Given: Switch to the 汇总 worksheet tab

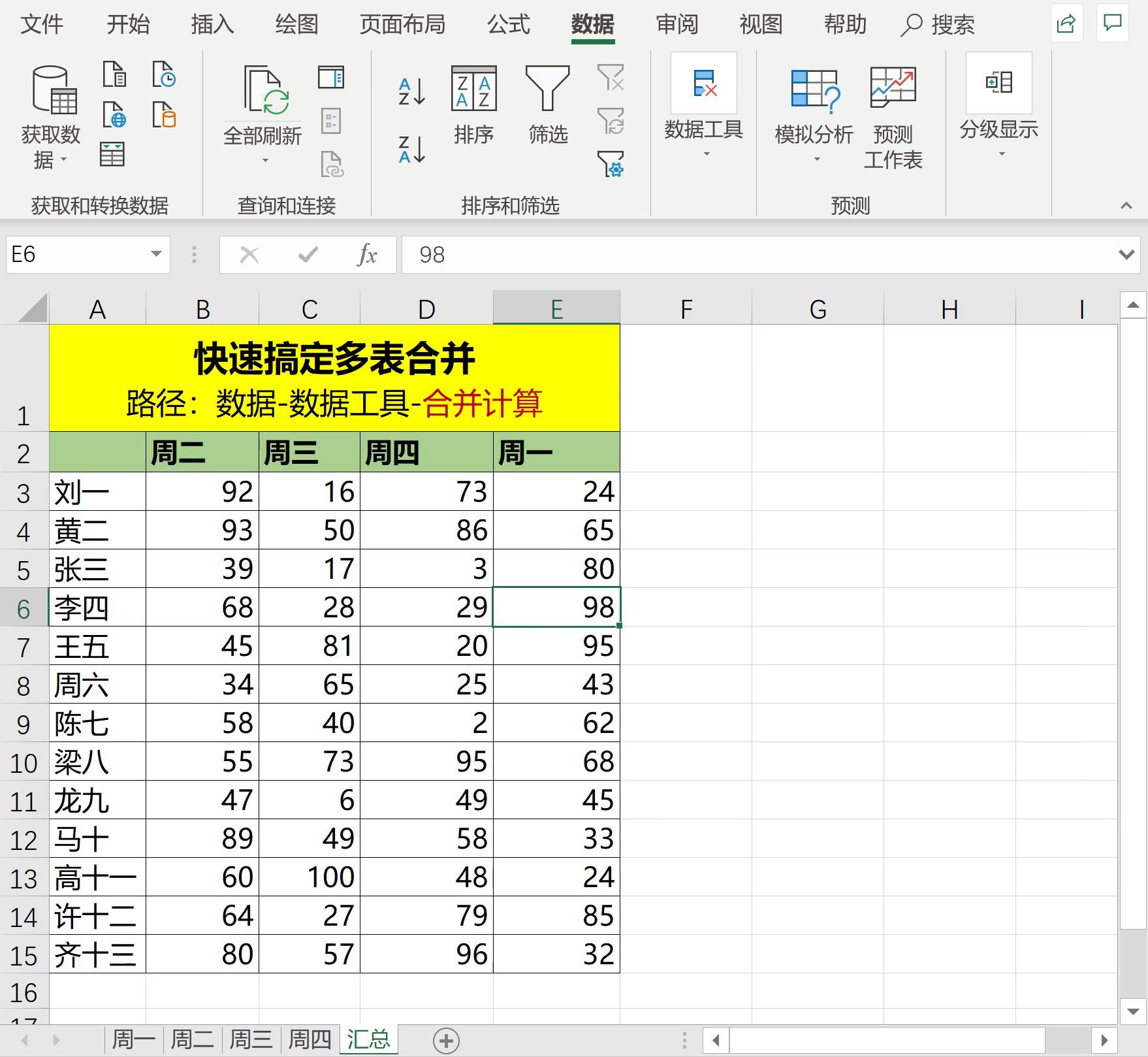Looking at the screenshot, I should click(x=368, y=1039).
